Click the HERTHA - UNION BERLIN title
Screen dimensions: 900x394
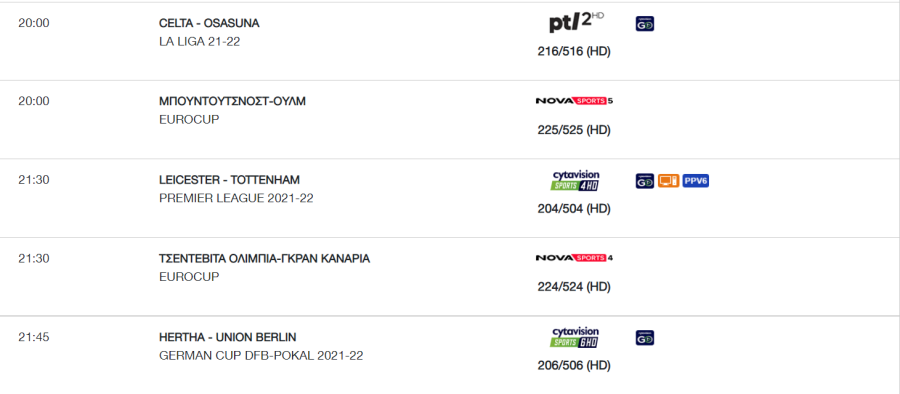[x=227, y=337]
